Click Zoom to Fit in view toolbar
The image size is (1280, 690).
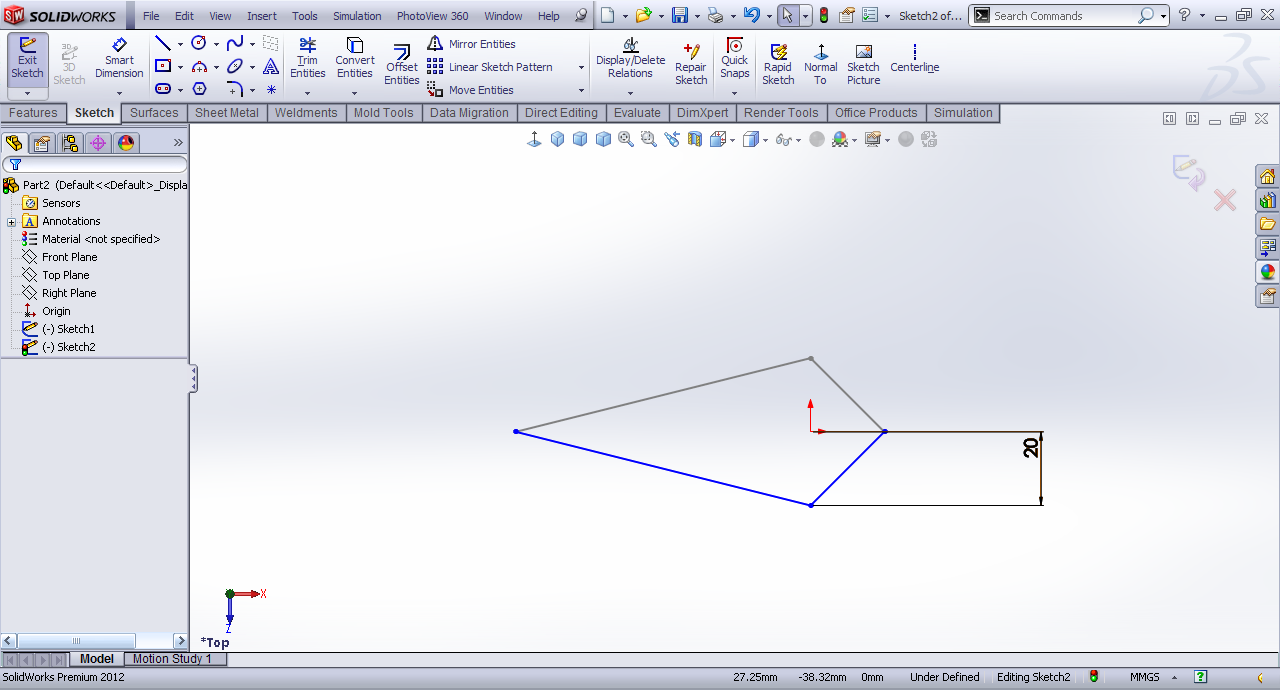[x=626, y=140]
